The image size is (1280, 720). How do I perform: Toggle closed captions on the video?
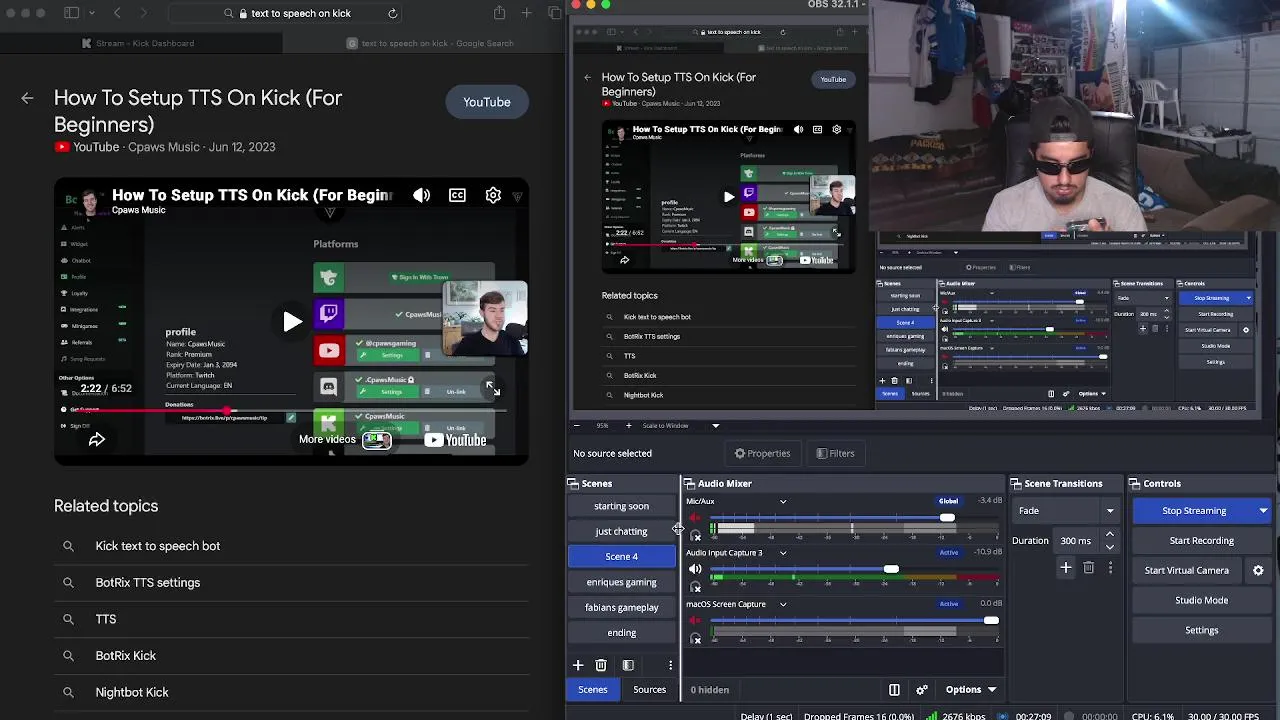point(457,195)
